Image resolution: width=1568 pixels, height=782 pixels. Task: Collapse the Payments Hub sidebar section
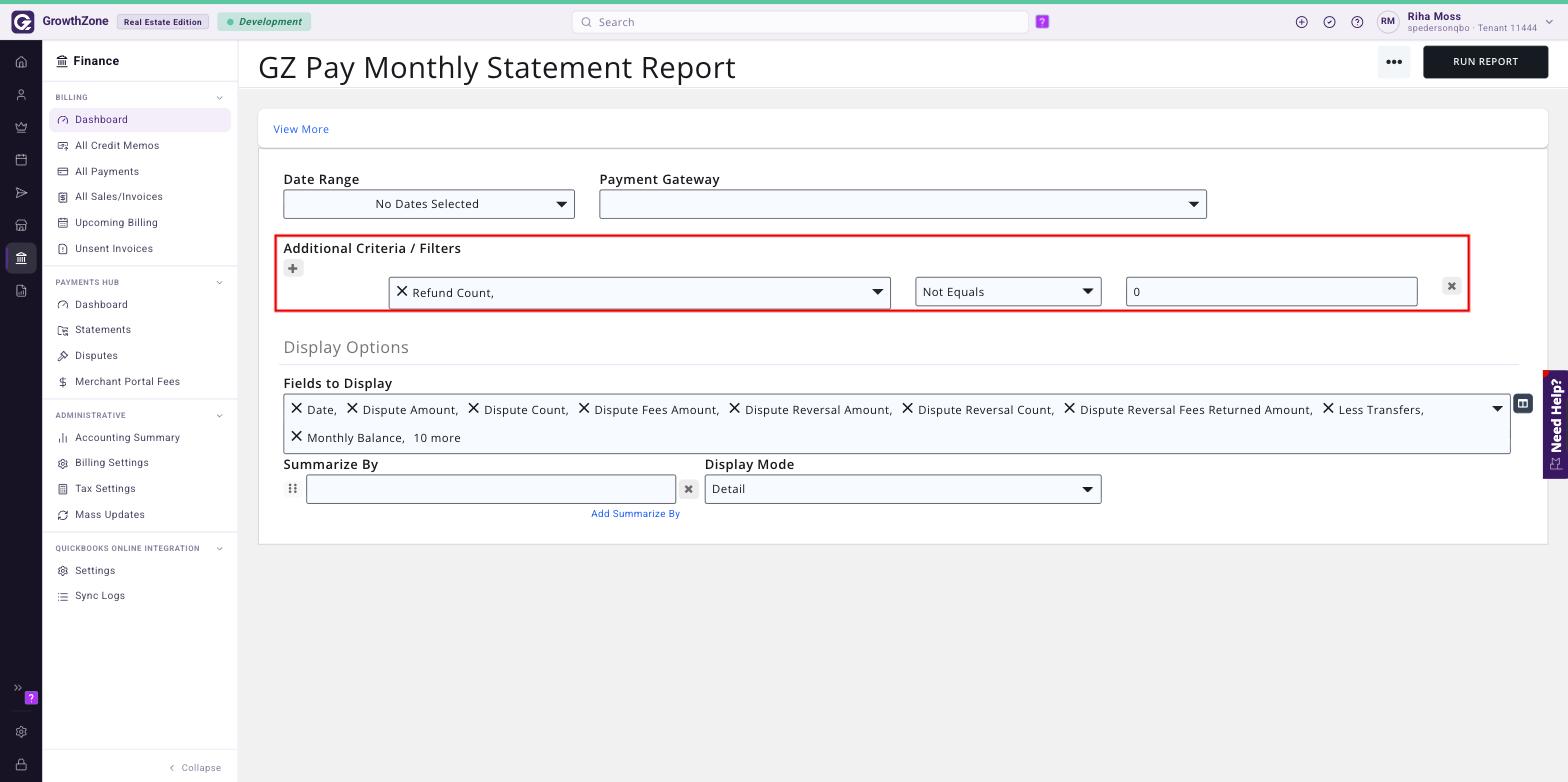[x=219, y=283]
